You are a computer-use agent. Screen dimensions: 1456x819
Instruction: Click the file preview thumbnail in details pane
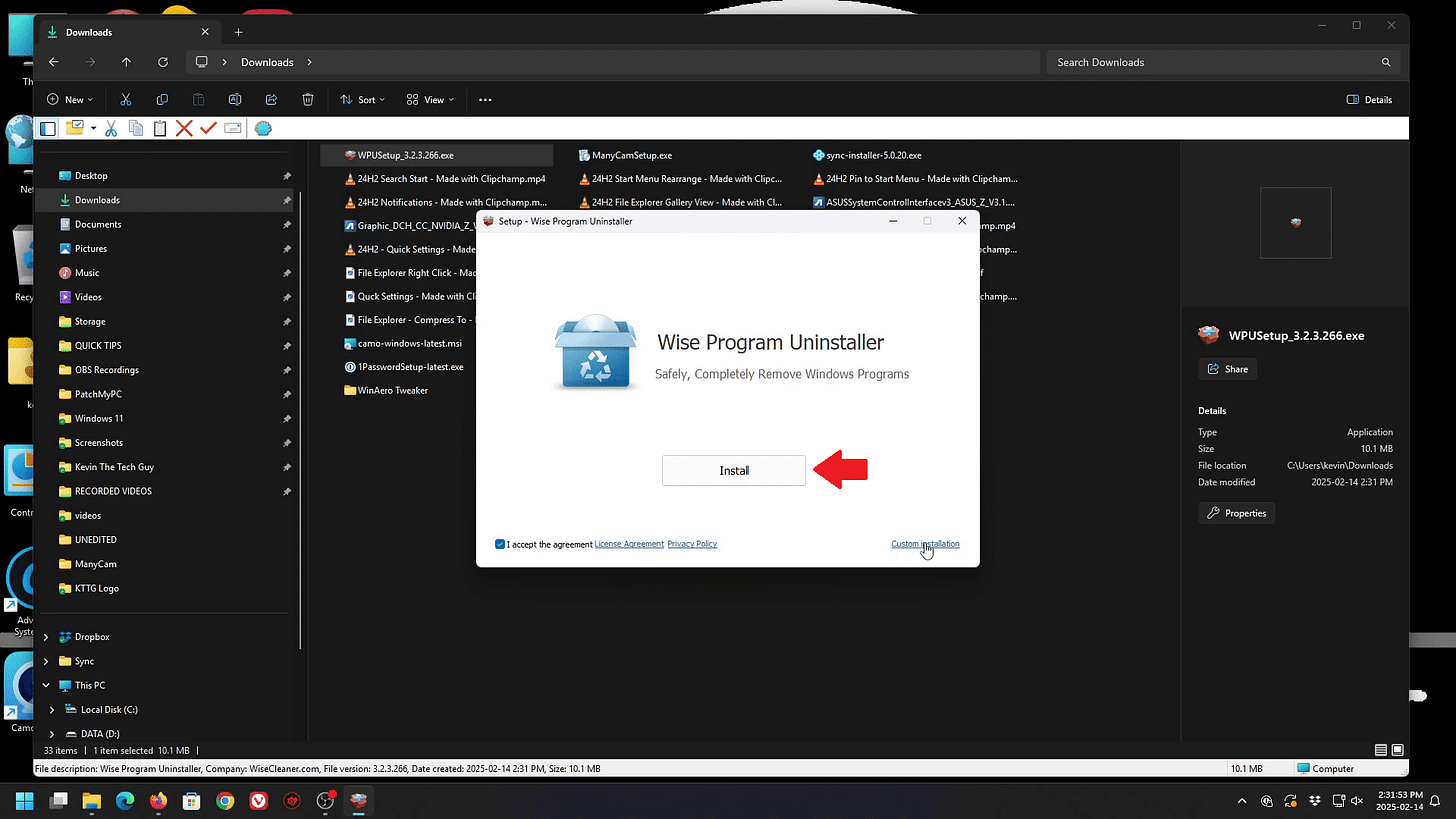click(x=1296, y=222)
